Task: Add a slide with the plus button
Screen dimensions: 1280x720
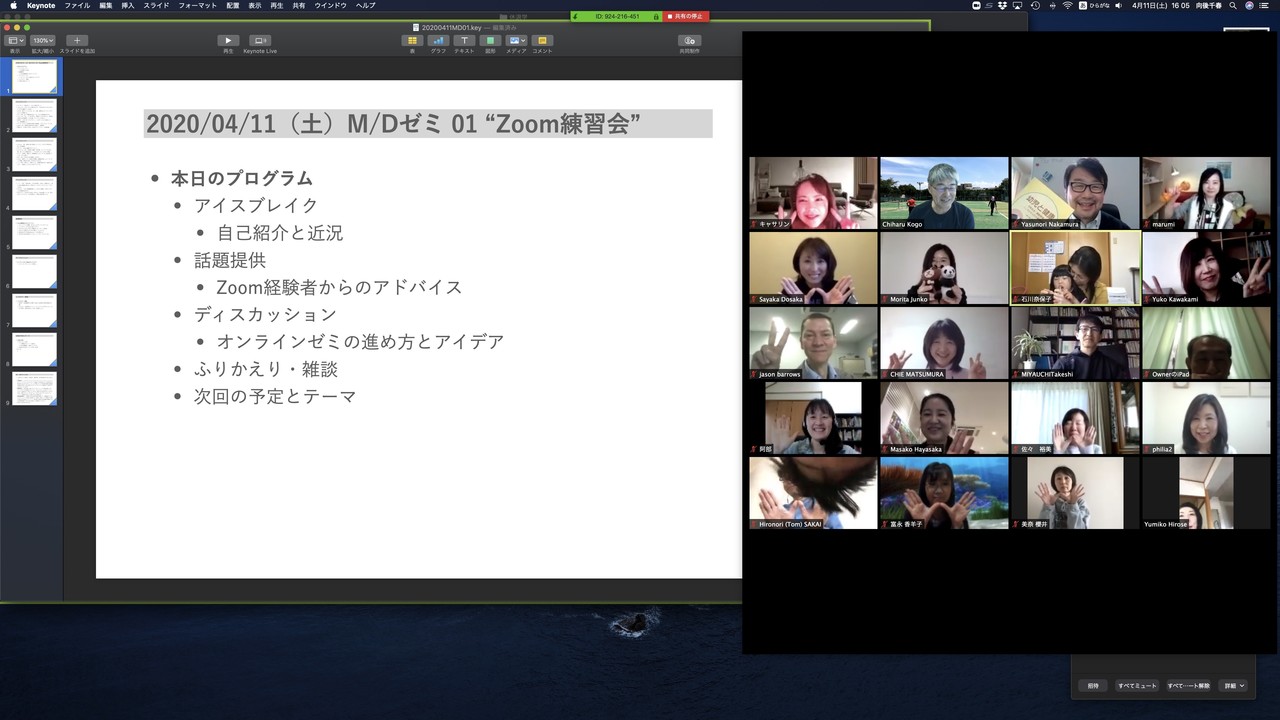Action: [x=77, y=41]
